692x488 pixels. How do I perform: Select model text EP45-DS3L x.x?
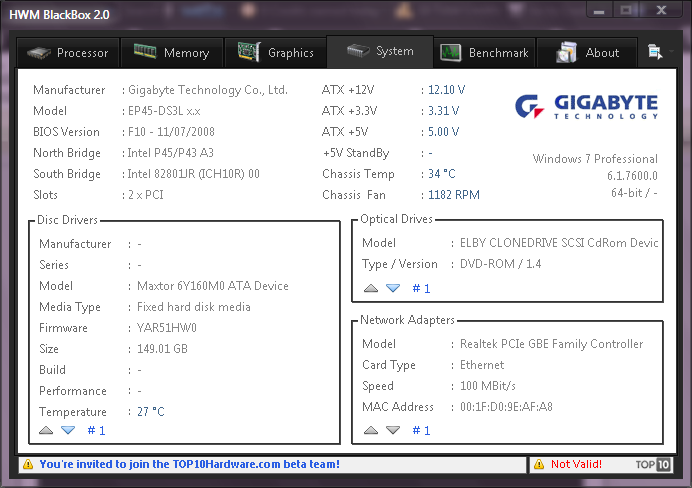[x=164, y=111]
